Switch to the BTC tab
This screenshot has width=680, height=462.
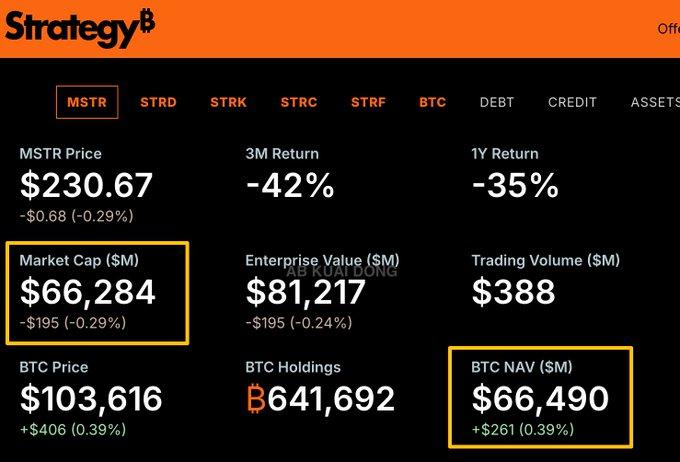433,102
